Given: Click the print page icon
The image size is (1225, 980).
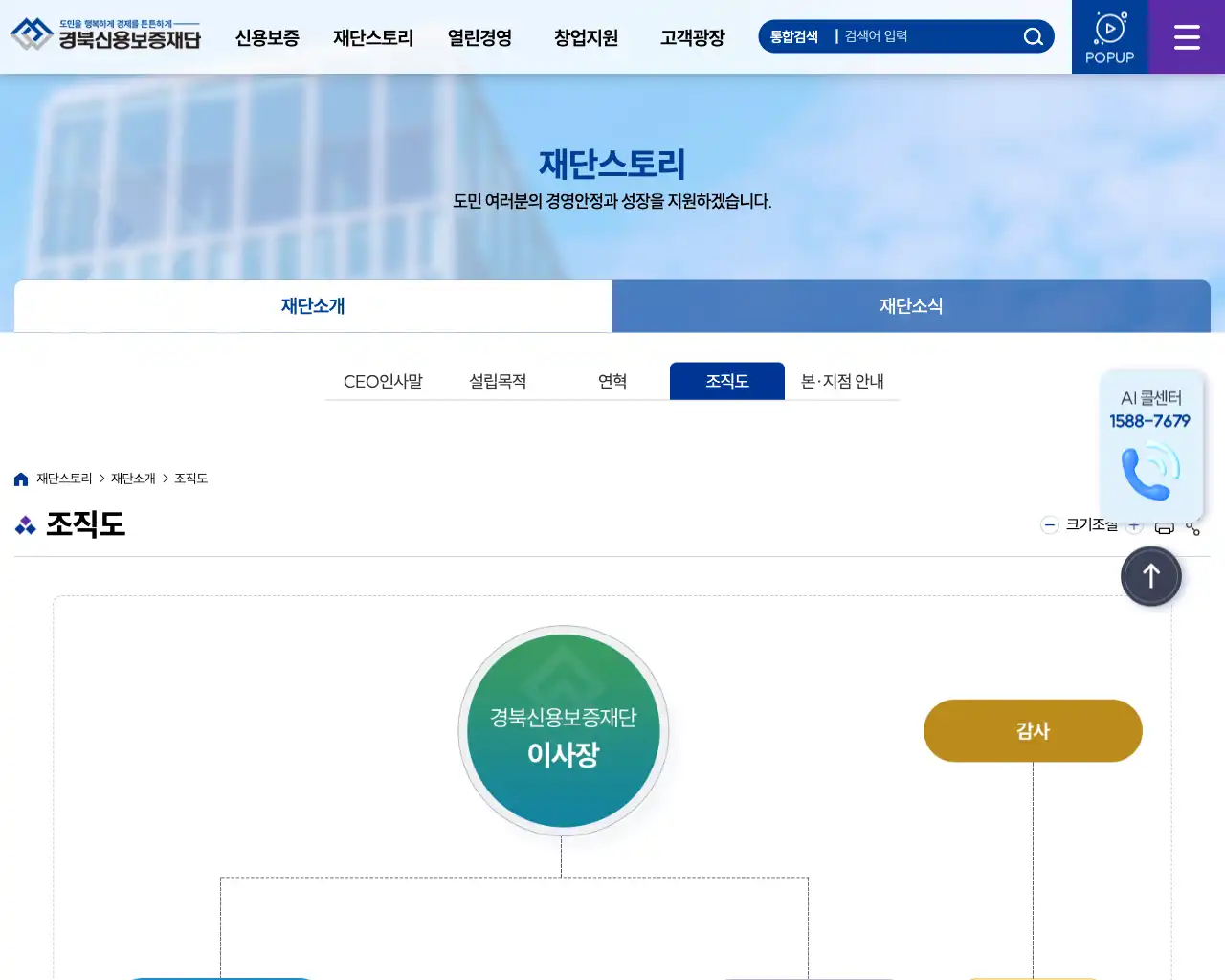Looking at the screenshot, I should 1165,527.
